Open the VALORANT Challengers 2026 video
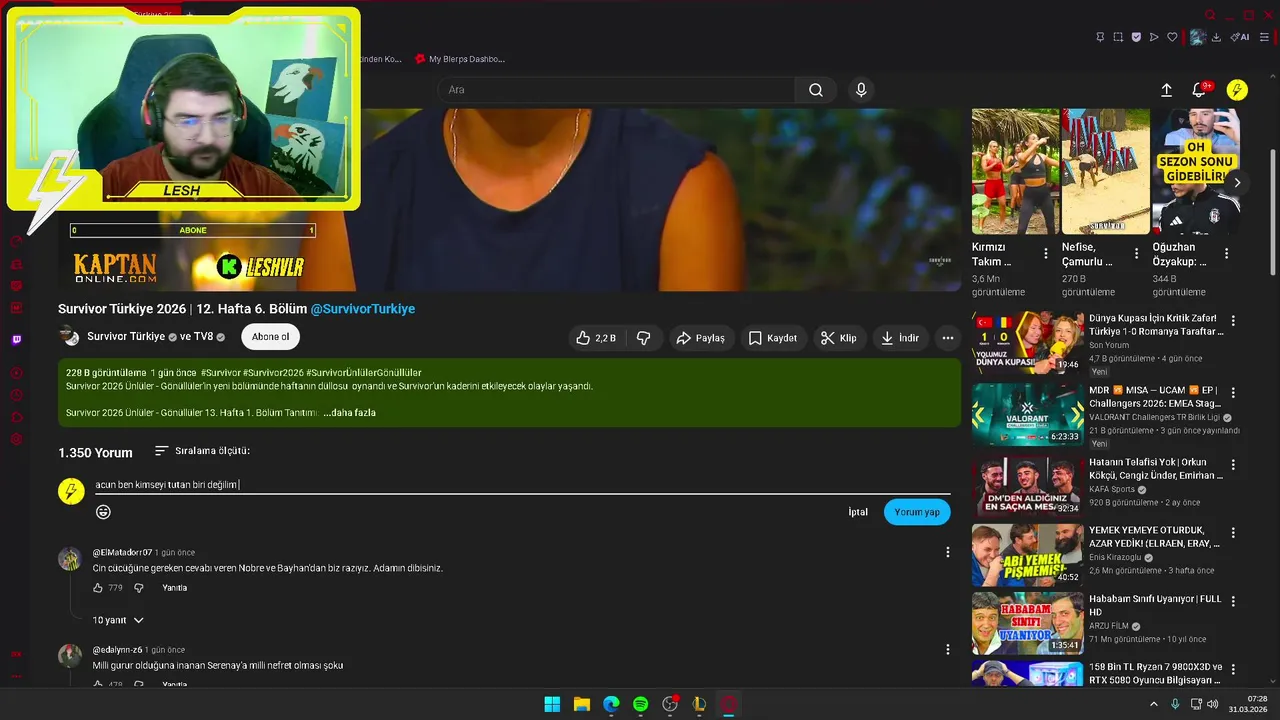 click(x=1027, y=414)
